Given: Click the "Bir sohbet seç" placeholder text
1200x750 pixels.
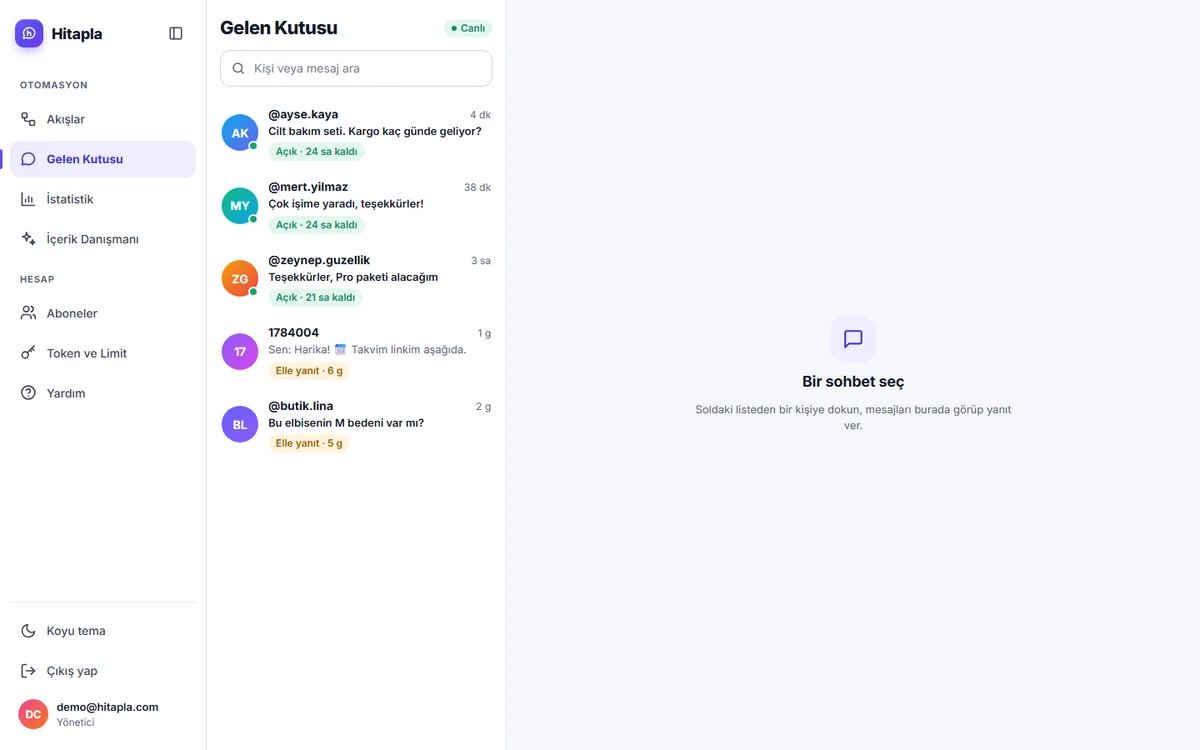Looking at the screenshot, I should (853, 382).
